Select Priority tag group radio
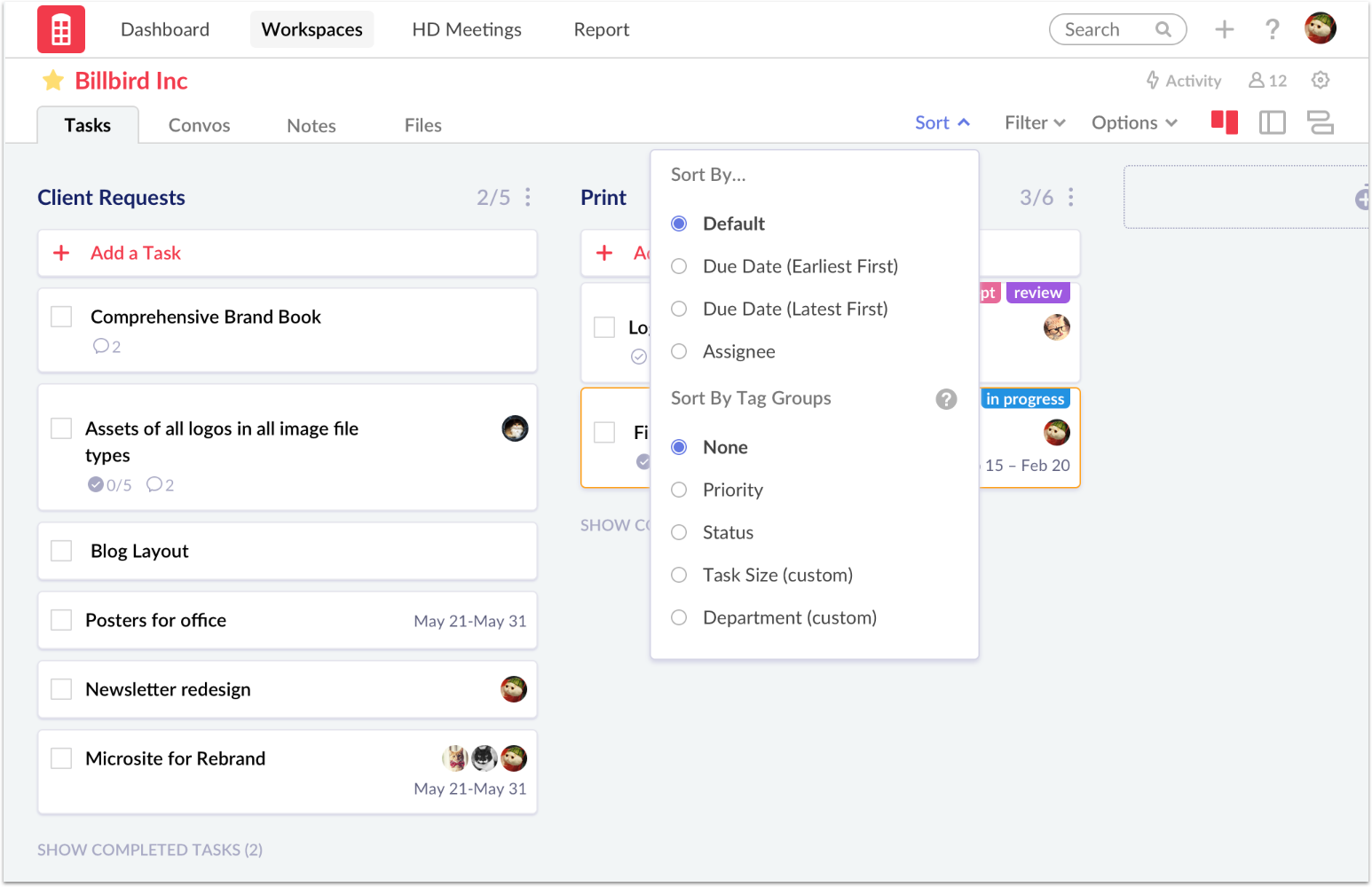Image resolution: width=1372 pixels, height=887 pixels. pyautogui.click(x=679, y=490)
